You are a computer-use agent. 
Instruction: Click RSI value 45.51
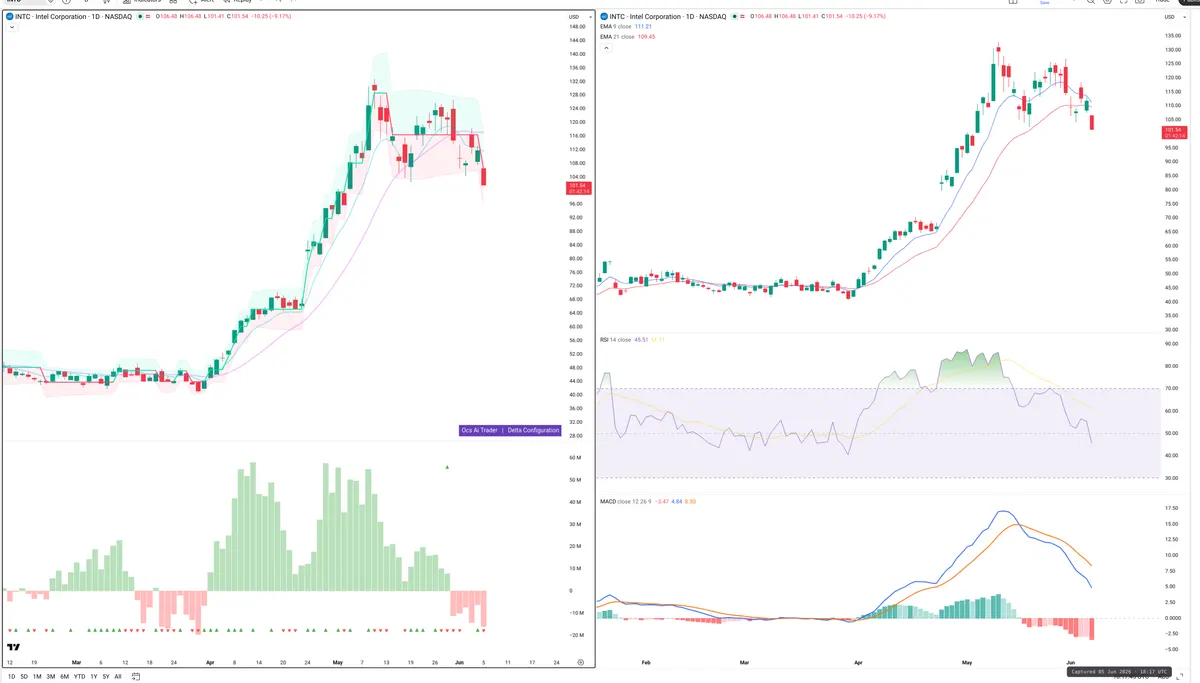tap(640, 340)
